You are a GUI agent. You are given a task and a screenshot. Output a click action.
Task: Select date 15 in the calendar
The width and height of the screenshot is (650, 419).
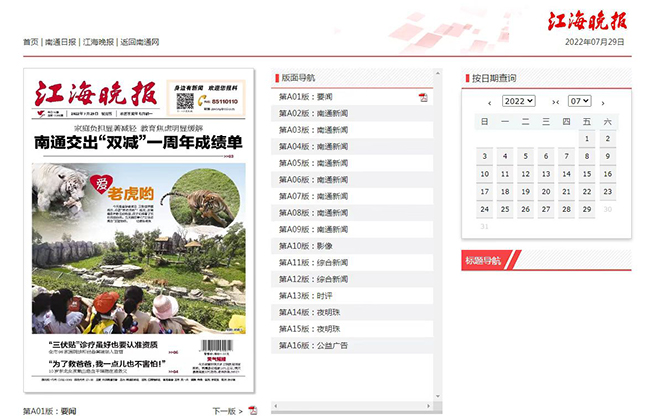(x=587, y=173)
